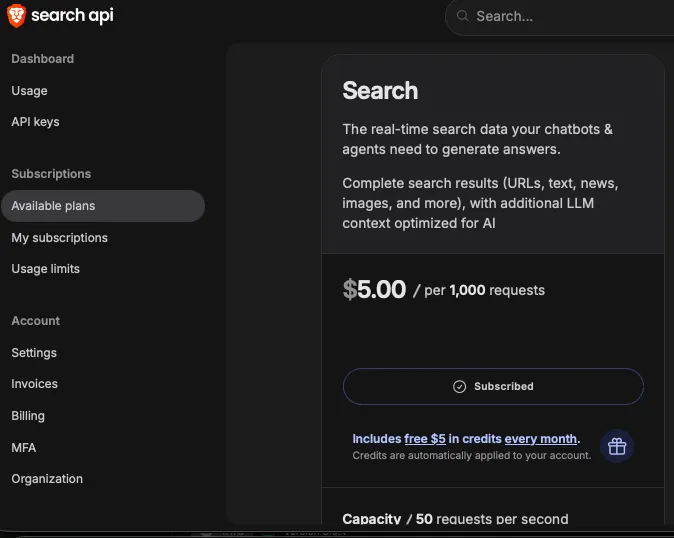This screenshot has height=538, width=674.
Task: Go to MFA settings
Action: [24, 448]
